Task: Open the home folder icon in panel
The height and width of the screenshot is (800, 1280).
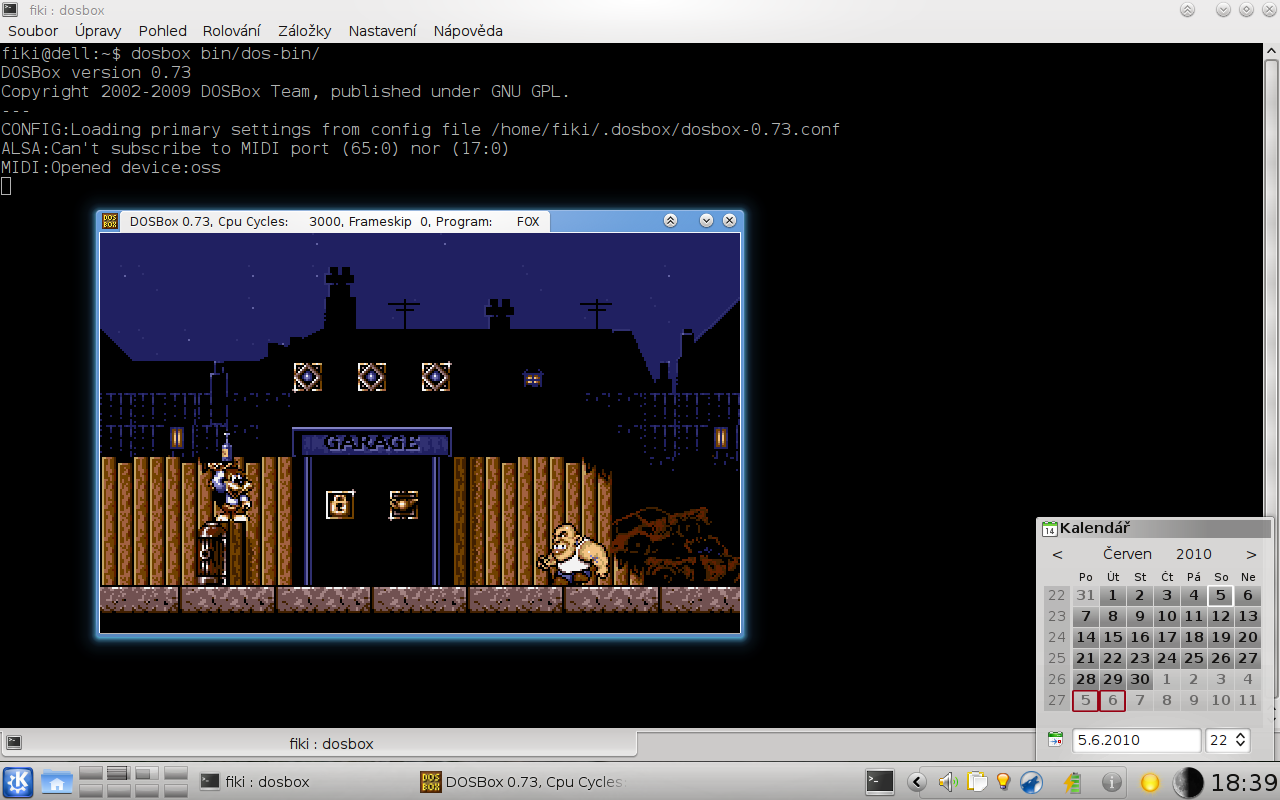Action: [57, 782]
